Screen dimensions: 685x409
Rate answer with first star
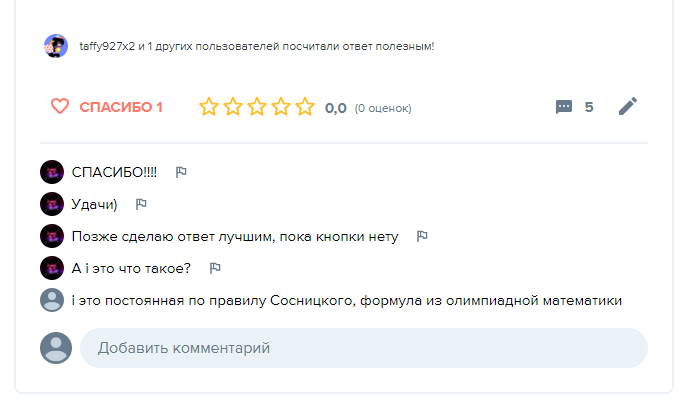click(x=209, y=107)
